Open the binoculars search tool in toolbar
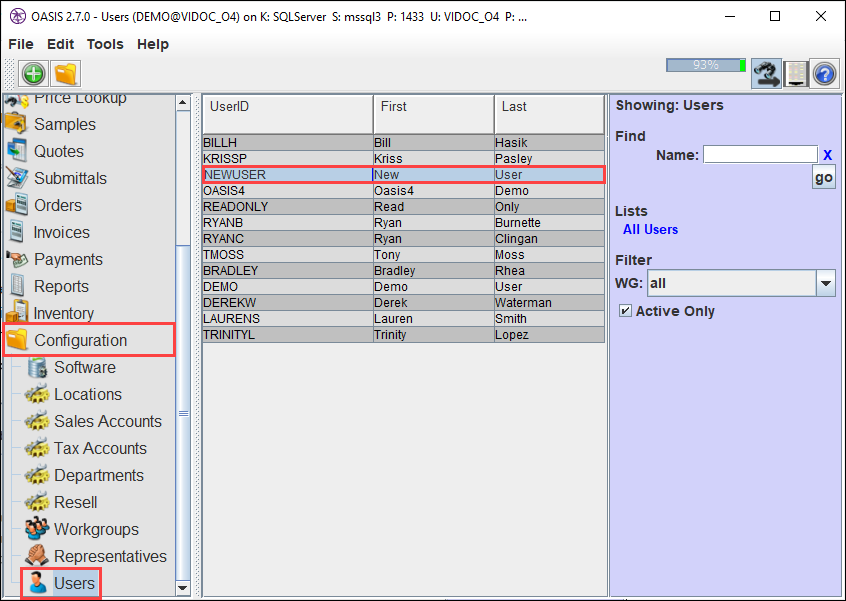846x601 pixels. (766, 73)
